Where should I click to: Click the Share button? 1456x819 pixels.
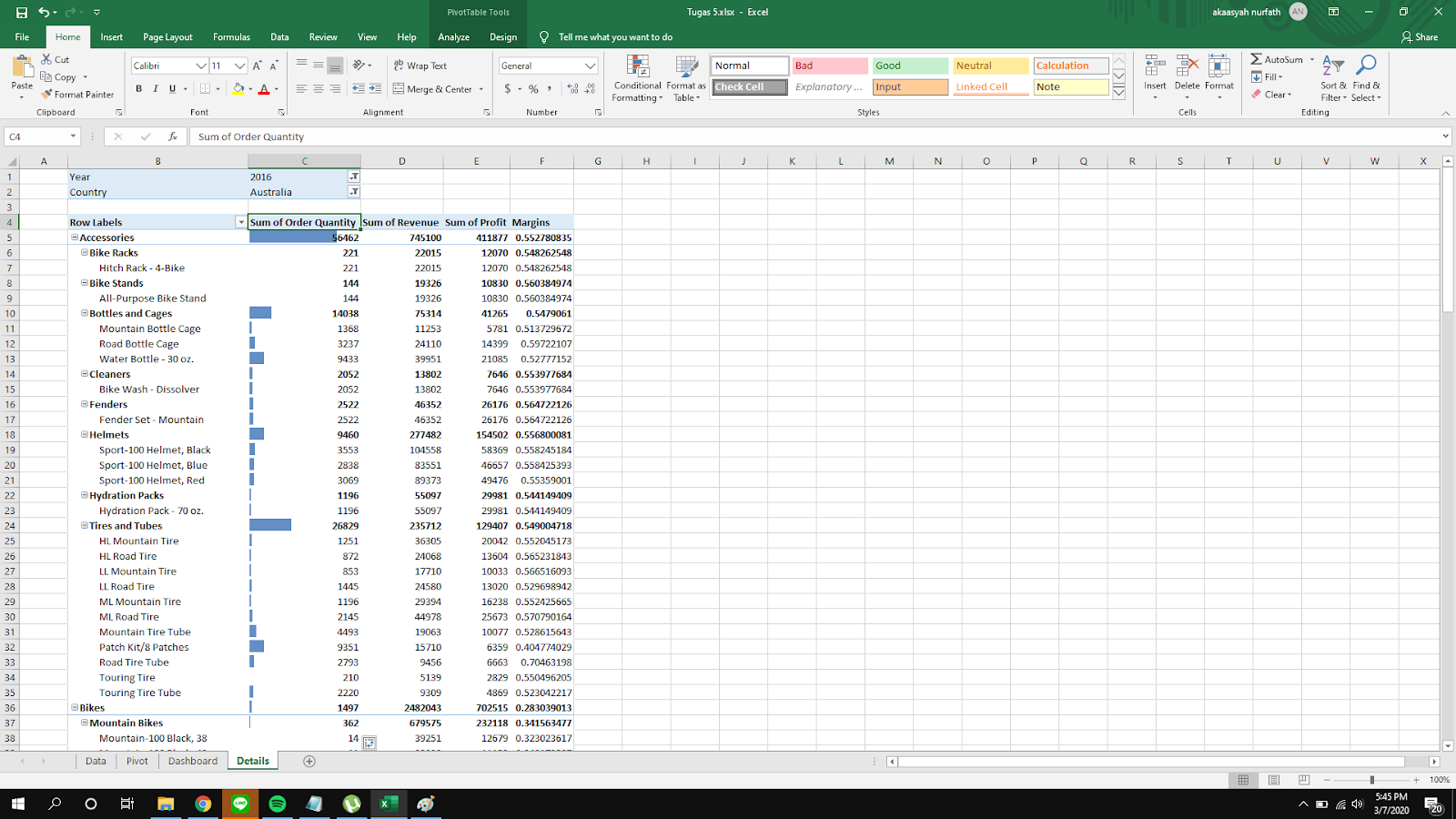click(x=1420, y=37)
